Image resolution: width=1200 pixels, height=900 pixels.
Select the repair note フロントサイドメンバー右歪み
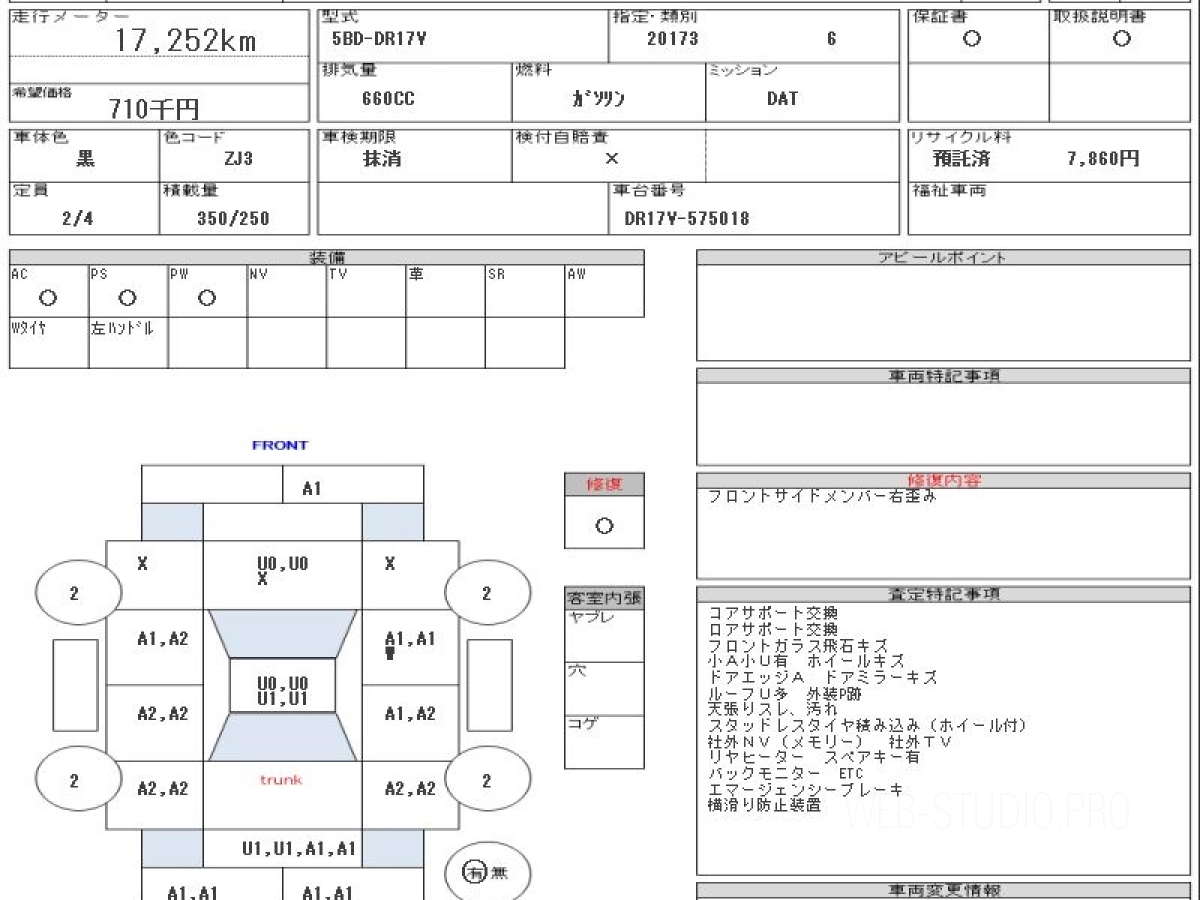(x=822, y=496)
